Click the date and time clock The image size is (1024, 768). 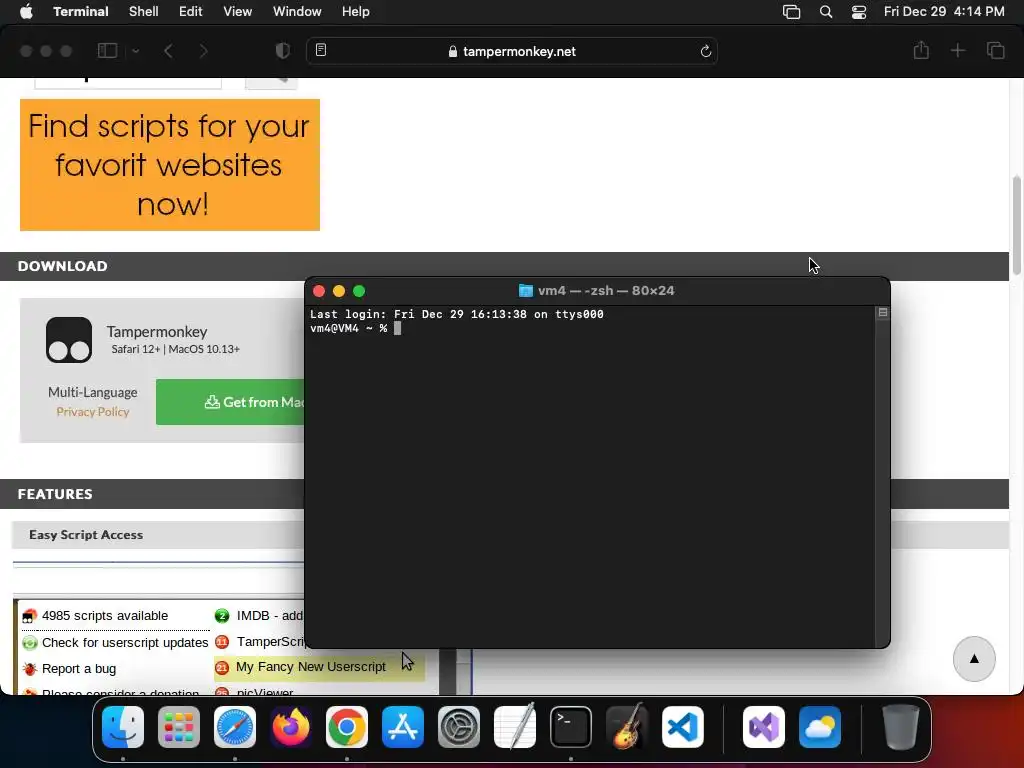[944, 12]
